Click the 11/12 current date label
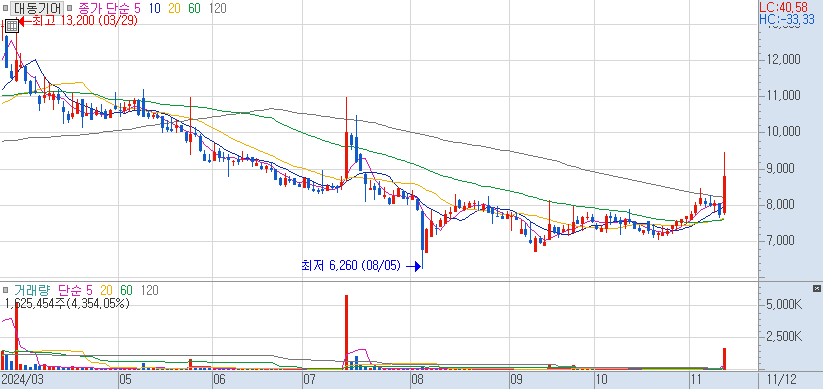The height and width of the screenshot is (389, 823). tap(782, 380)
